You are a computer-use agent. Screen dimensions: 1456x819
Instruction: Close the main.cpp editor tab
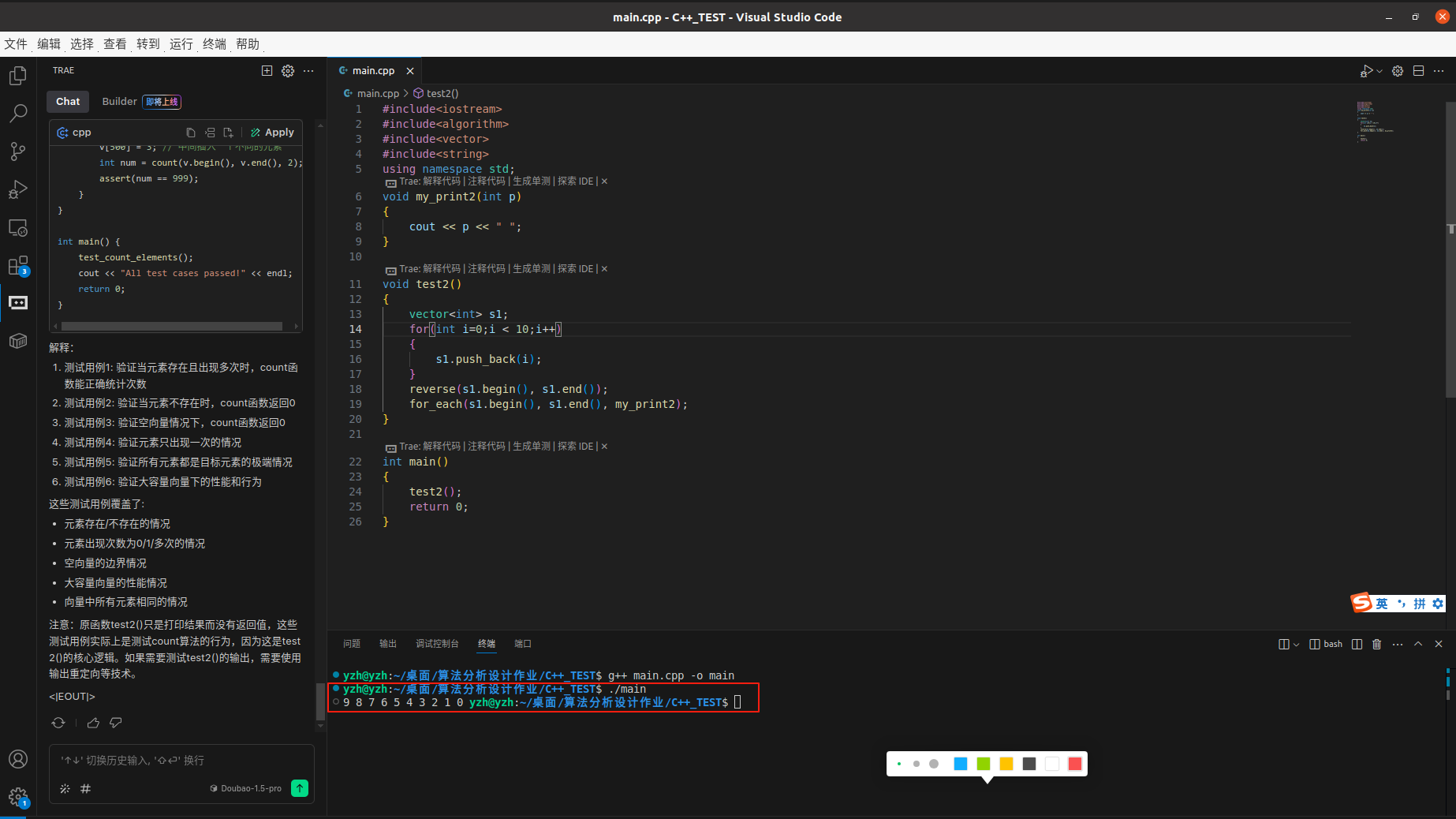click(x=410, y=71)
